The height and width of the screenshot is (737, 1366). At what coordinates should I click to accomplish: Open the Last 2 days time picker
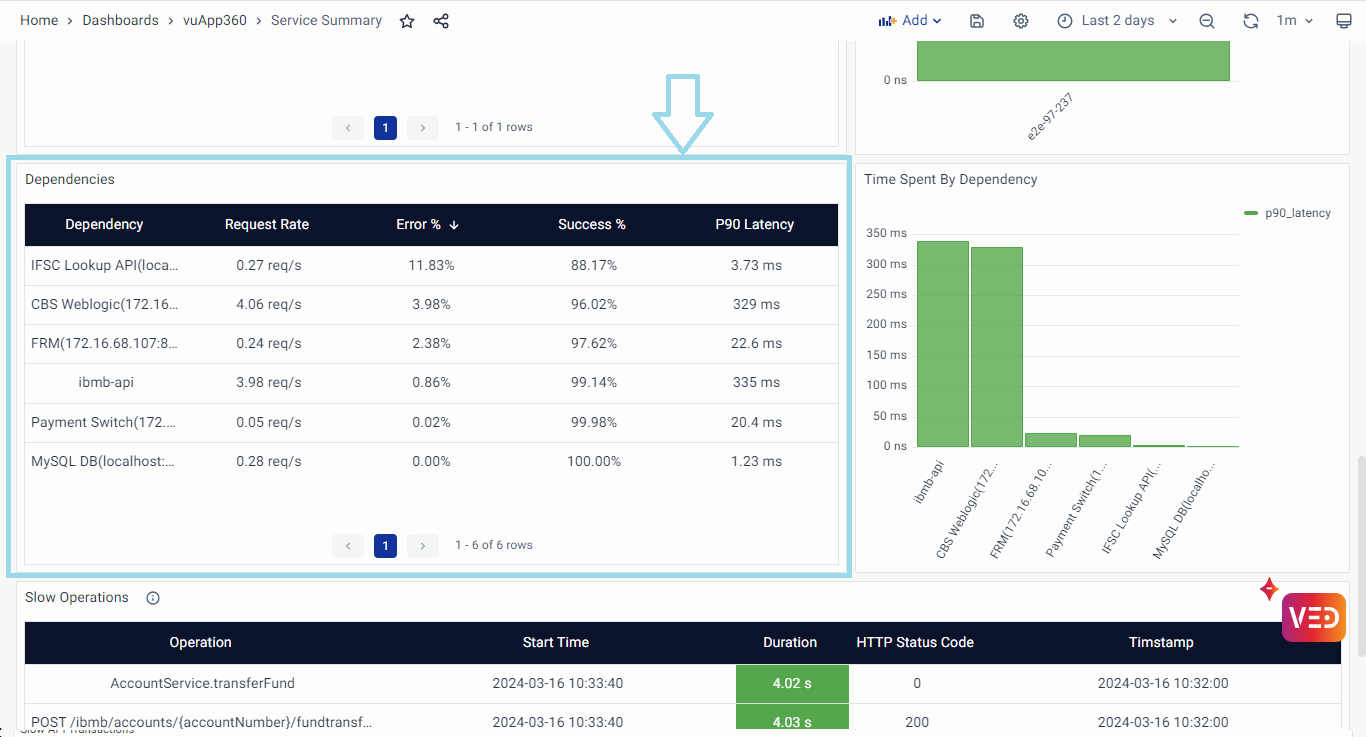pyautogui.click(x=1117, y=21)
